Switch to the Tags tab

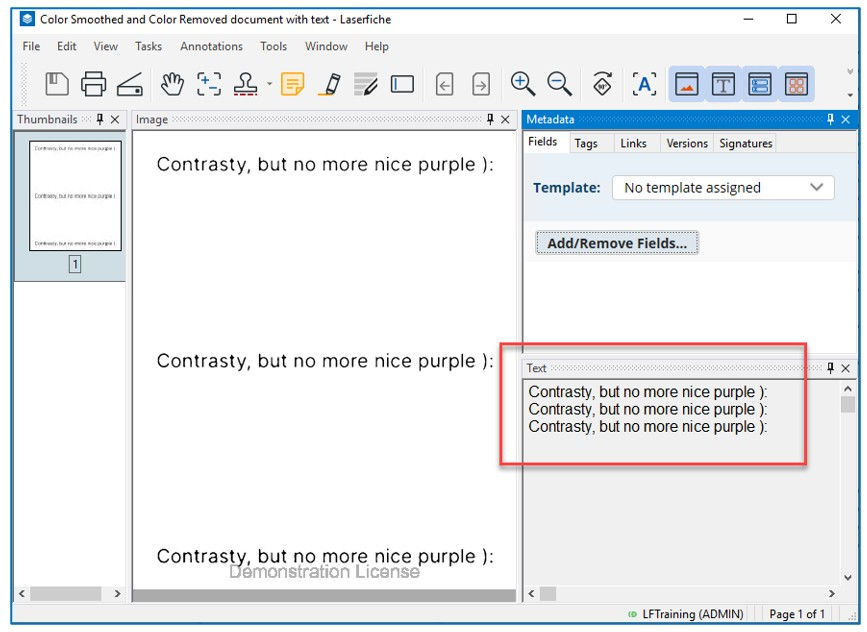coord(588,143)
